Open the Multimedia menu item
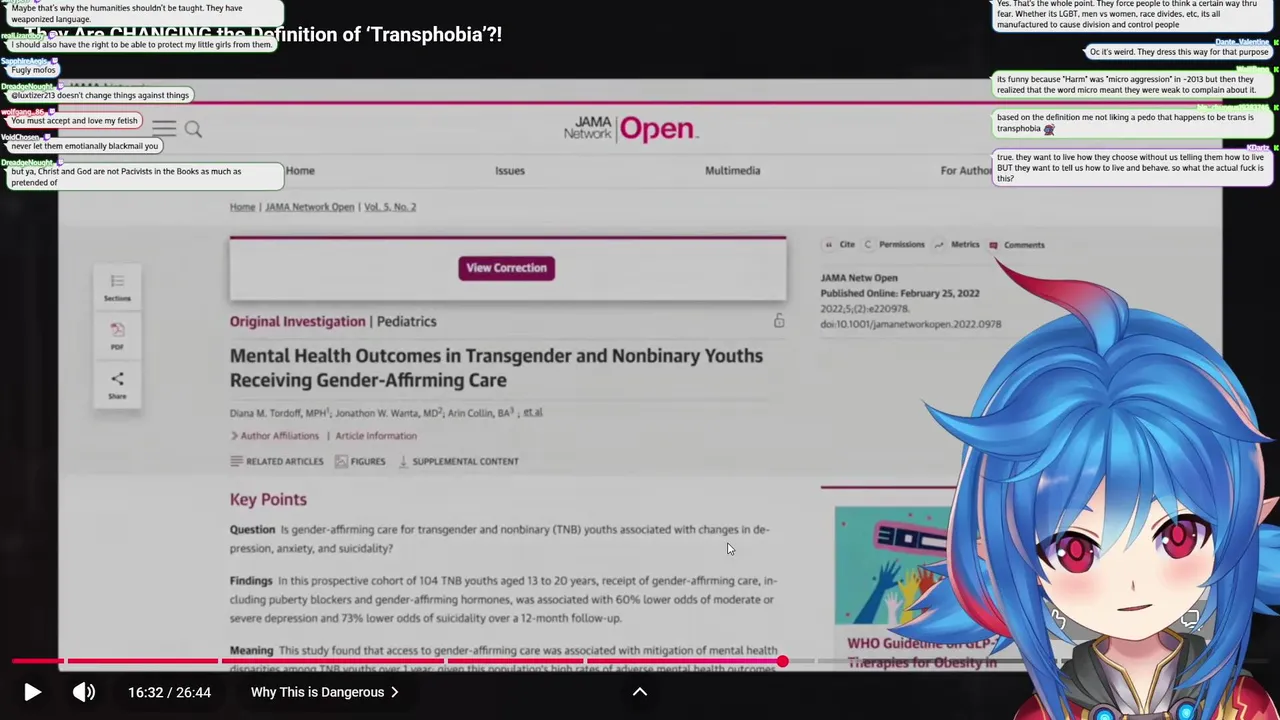Viewport: 1280px width, 720px height. (x=733, y=170)
